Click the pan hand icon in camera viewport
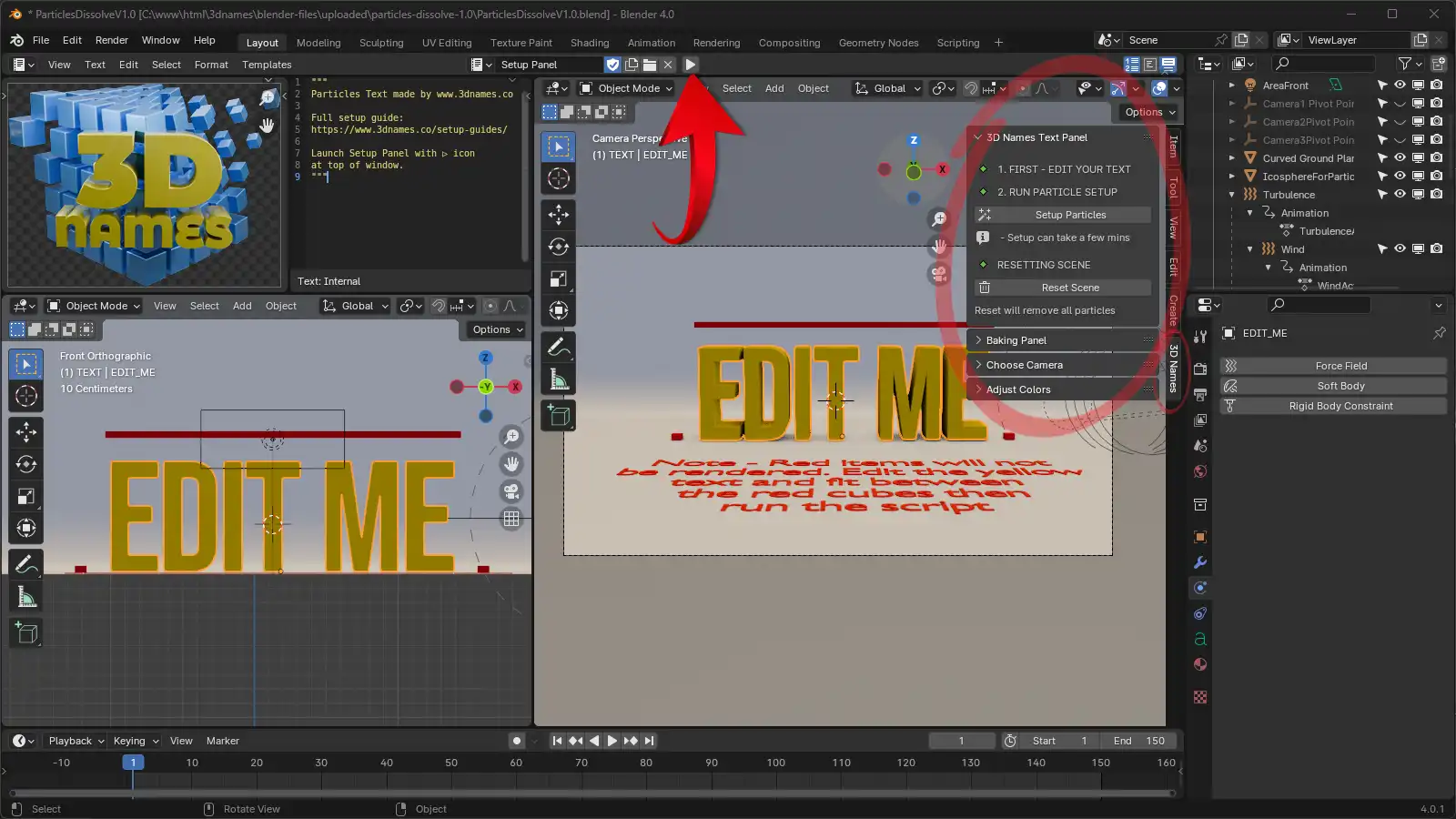This screenshot has width=1456, height=819. pyautogui.click(x=939, y=246)
